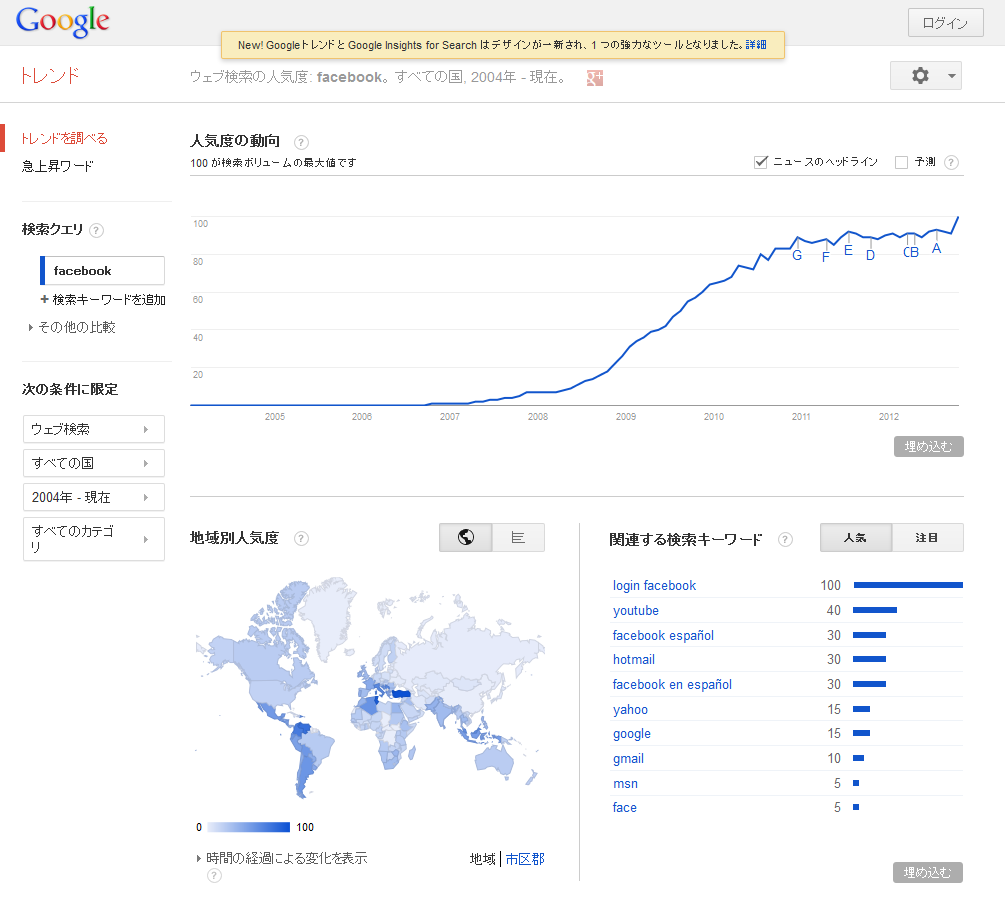Open dropdown arrow next to gear icon

(x=952, y=76)
